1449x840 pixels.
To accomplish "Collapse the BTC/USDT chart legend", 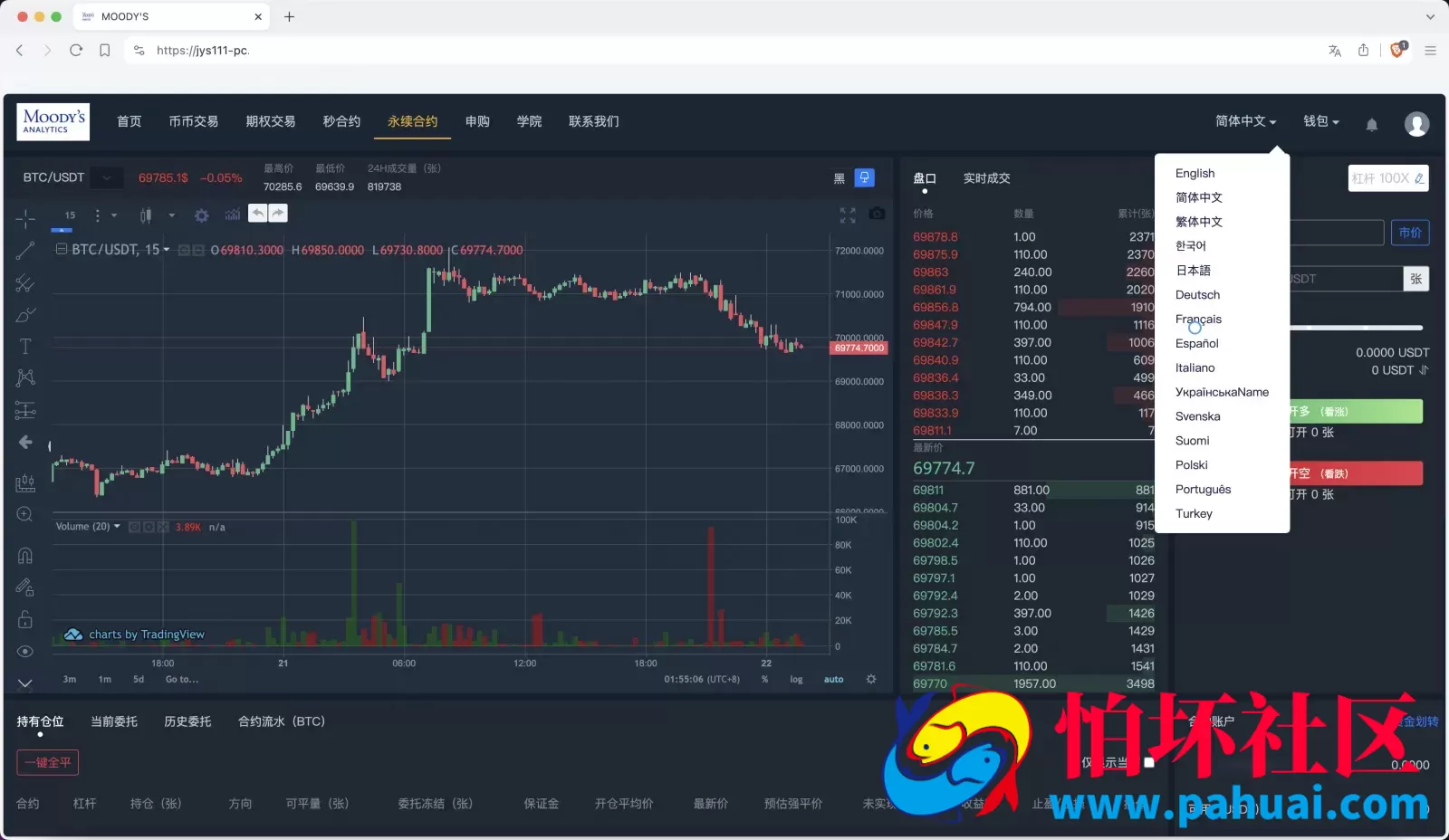I will coord(62,249).
